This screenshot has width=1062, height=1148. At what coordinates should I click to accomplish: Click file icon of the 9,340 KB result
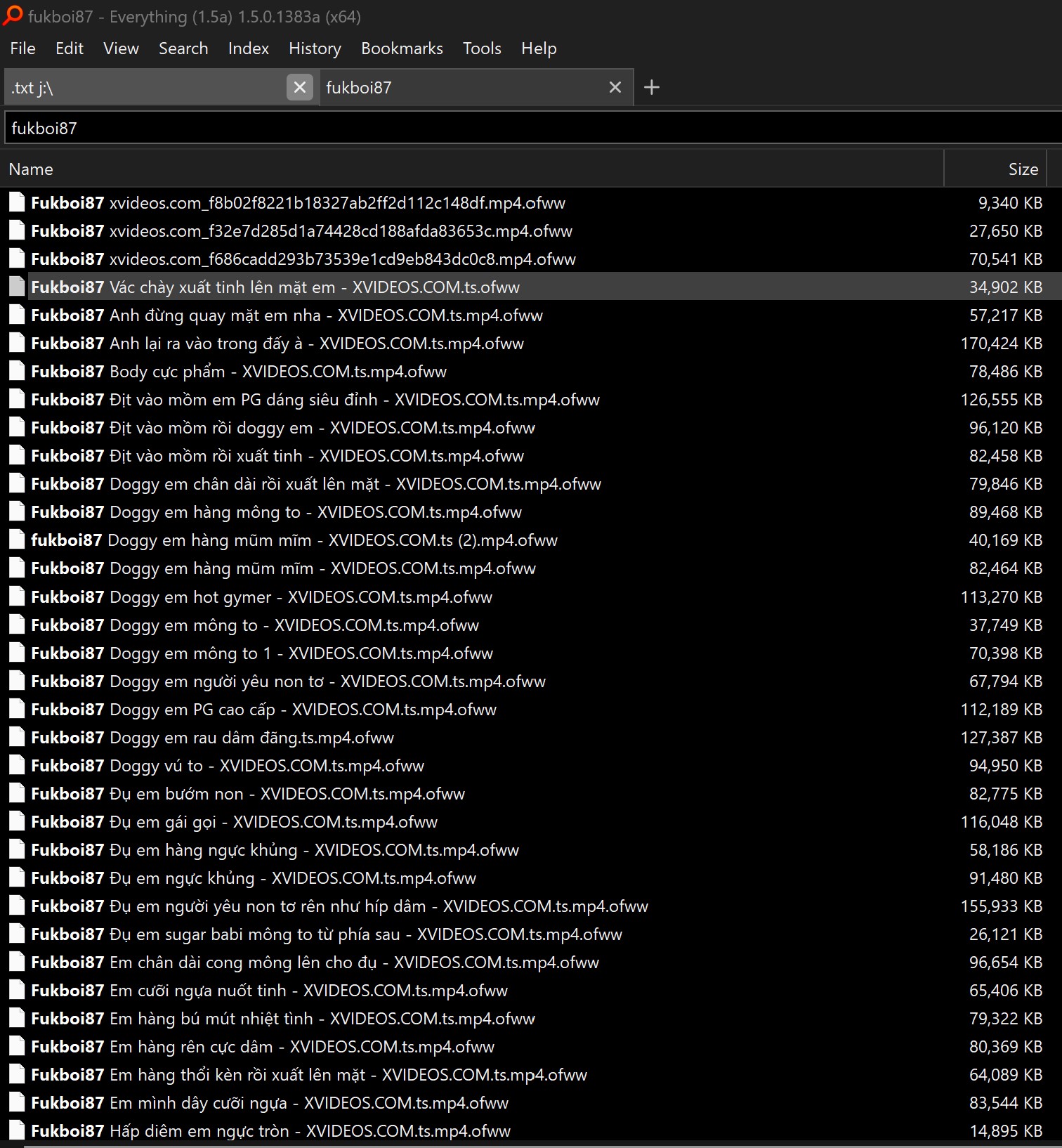pos(17,203)
